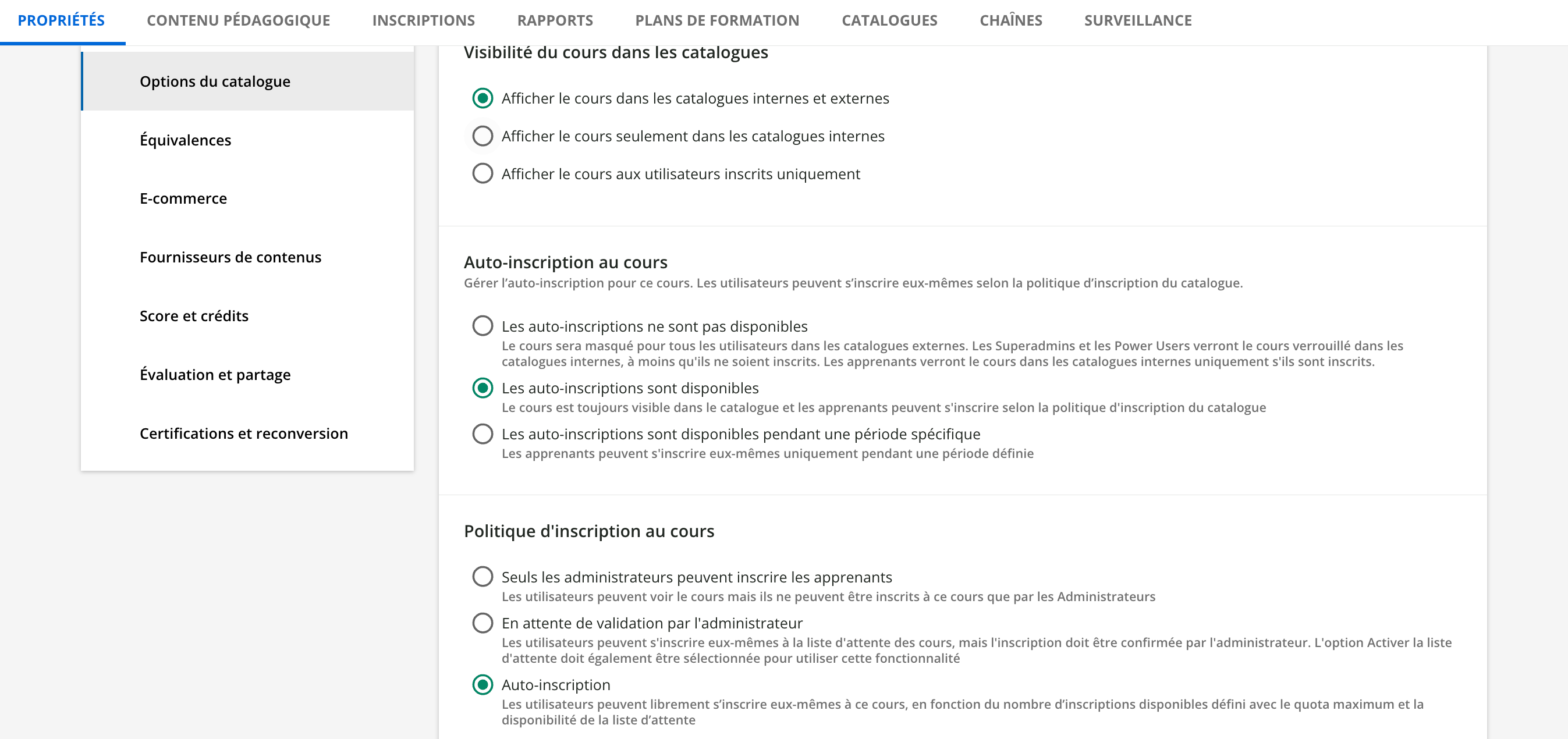Choose 'Seuls les administrateurs peuvent inscrire les apprenants'

(483, 577)
